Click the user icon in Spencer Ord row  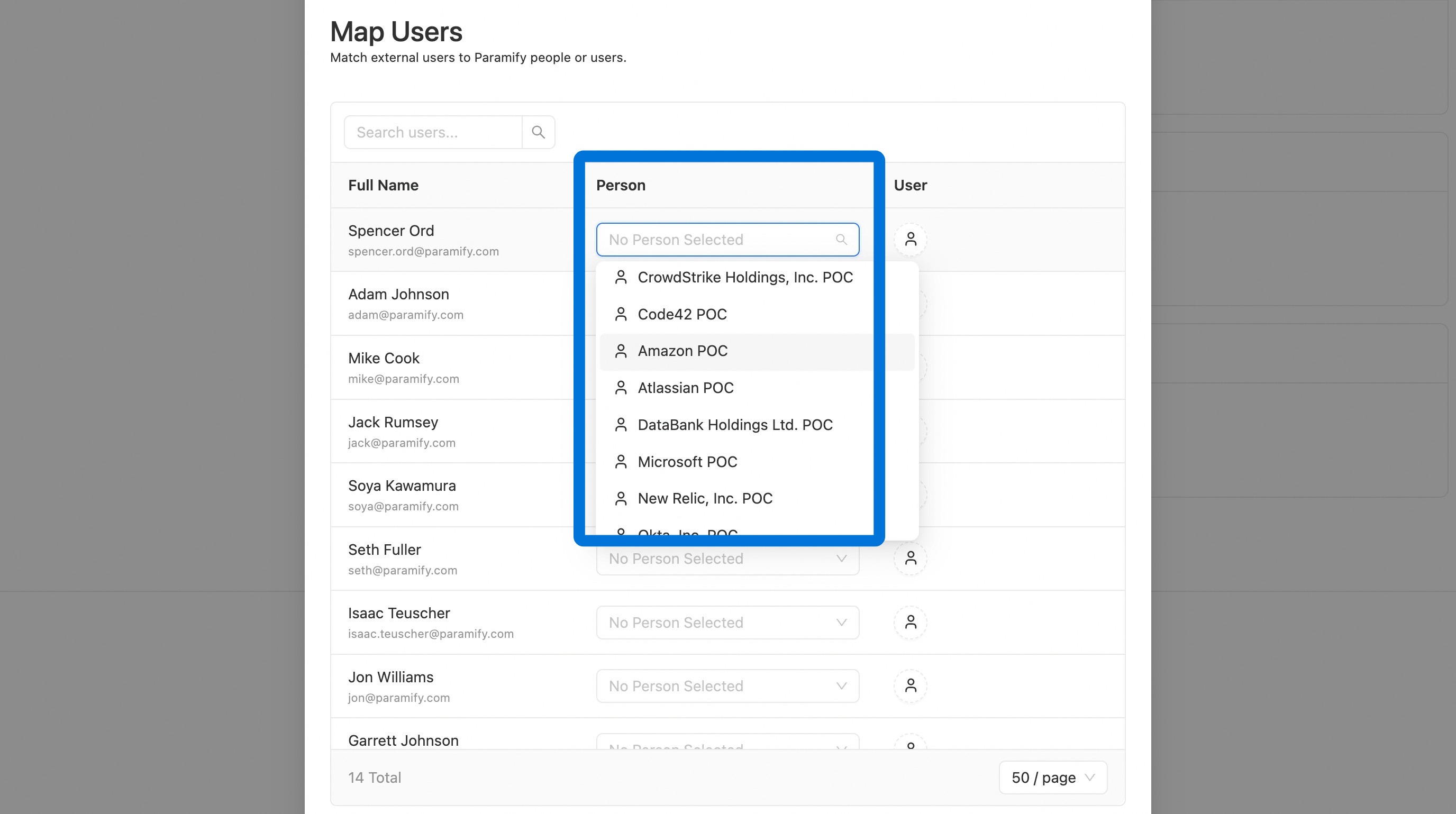pyautogui.click(x=910, y=240)
